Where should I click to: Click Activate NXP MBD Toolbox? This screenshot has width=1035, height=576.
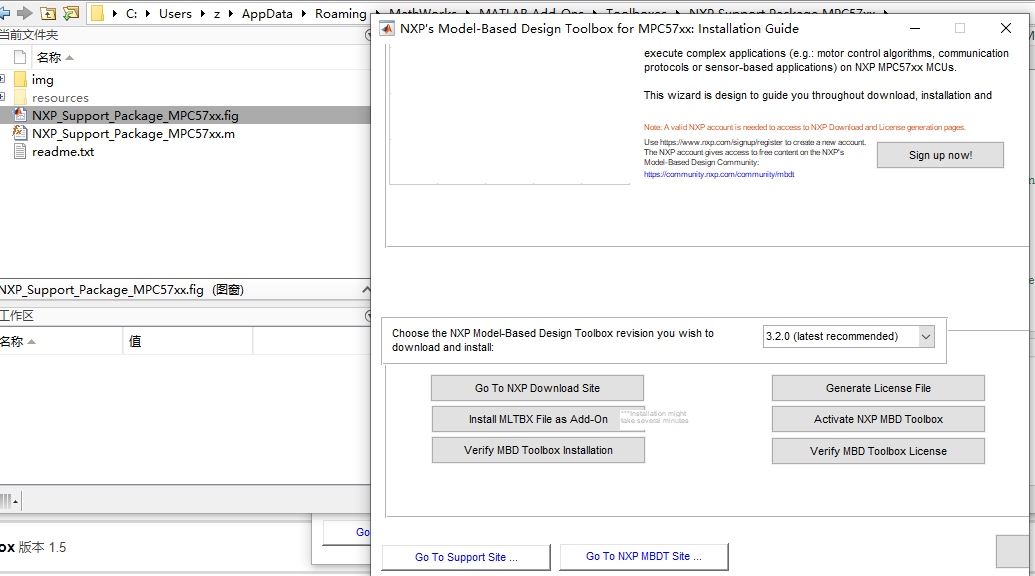878,419
